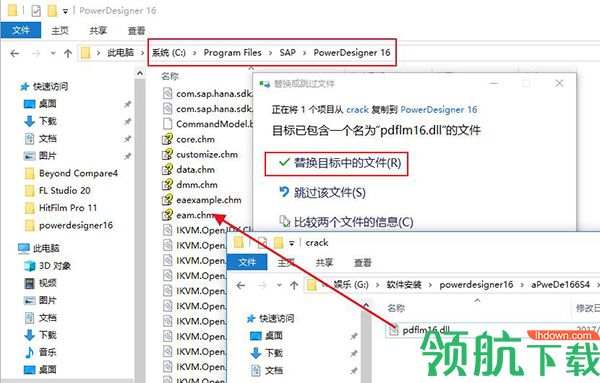Click 软件安装 breadcrumb in crack window
Image resolution: width=600 pixels, height=383 pixels.
tap(404, 285)
